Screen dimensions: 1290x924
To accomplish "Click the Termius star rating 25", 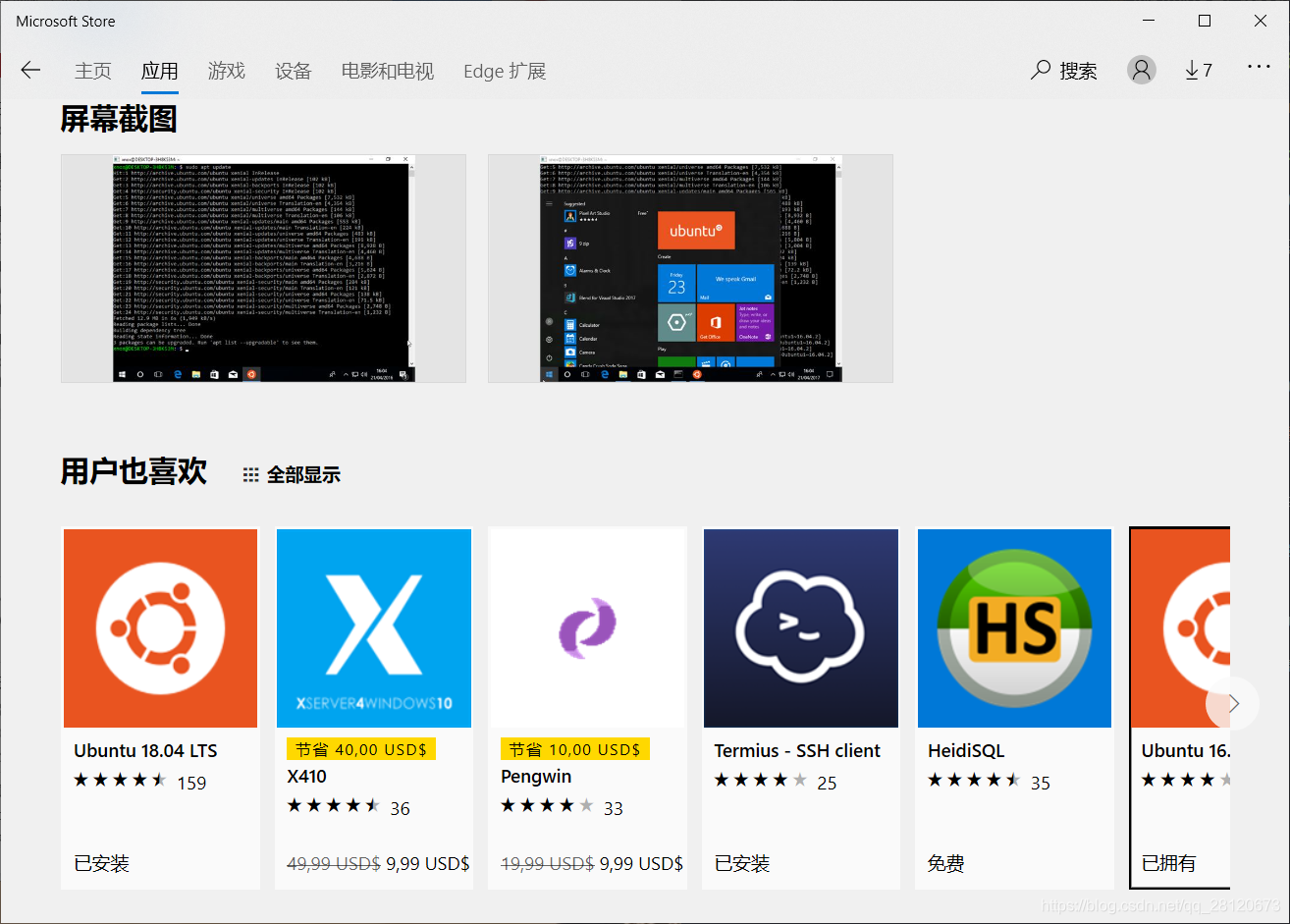I will click(x=776, y=783).
